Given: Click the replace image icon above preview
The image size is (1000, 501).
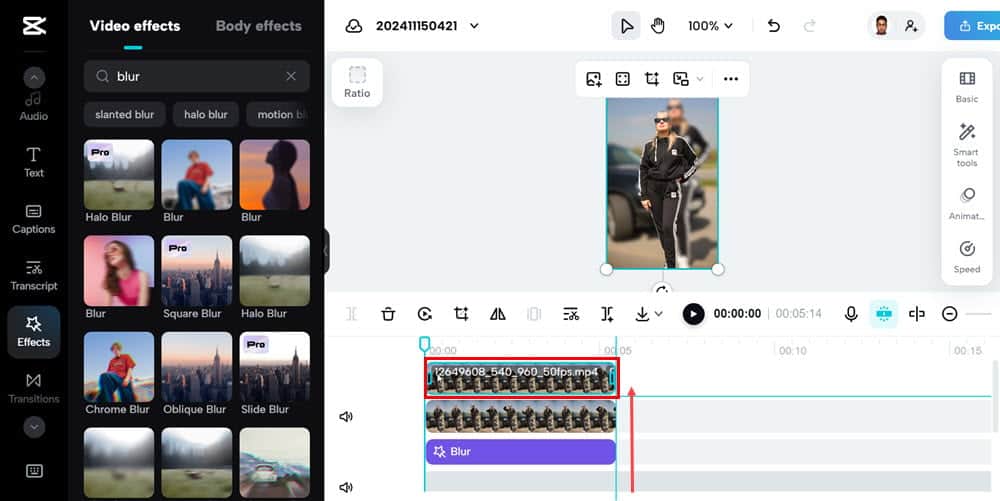Looking at the screenshot, I should [594, 79].
